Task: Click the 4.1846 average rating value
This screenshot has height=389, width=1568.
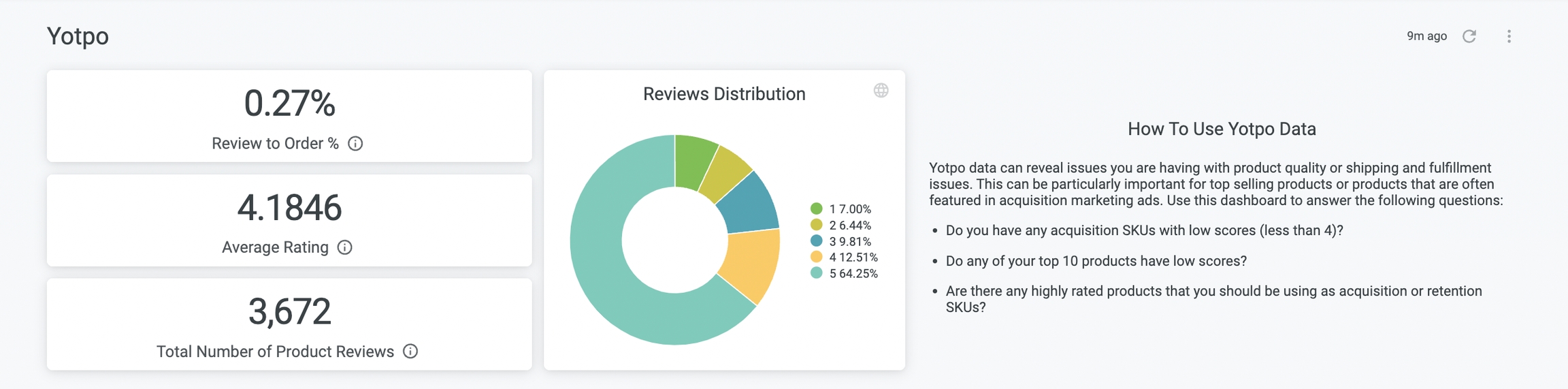Action: [289, 208]
